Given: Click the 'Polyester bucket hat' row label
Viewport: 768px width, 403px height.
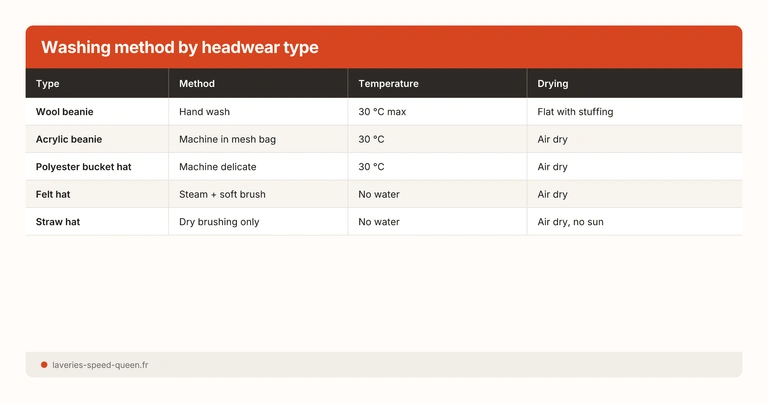Looking at the screenshot, I should tap(84, 166).
